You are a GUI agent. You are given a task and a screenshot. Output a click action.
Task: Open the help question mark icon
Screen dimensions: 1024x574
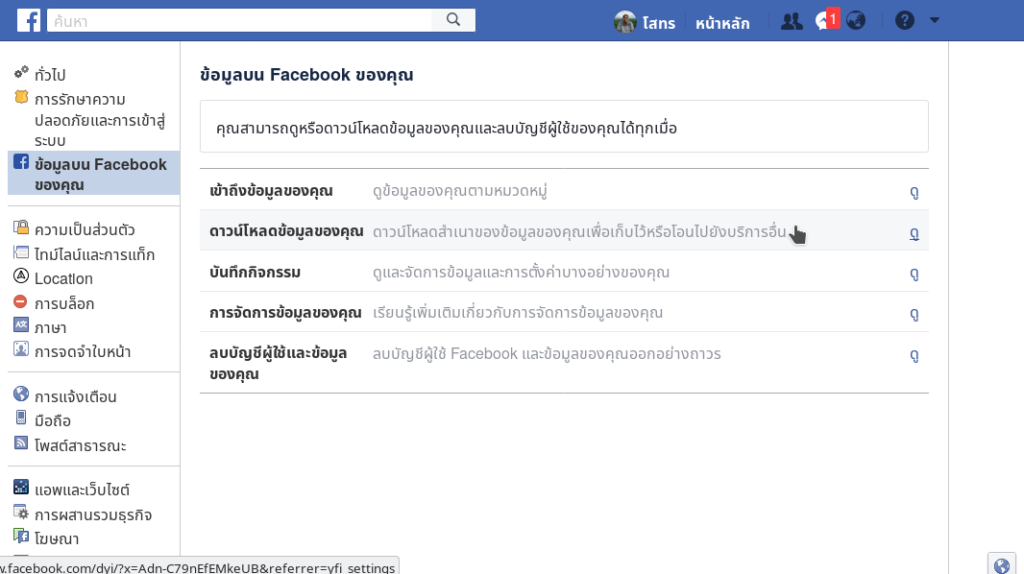pos(904,21)
